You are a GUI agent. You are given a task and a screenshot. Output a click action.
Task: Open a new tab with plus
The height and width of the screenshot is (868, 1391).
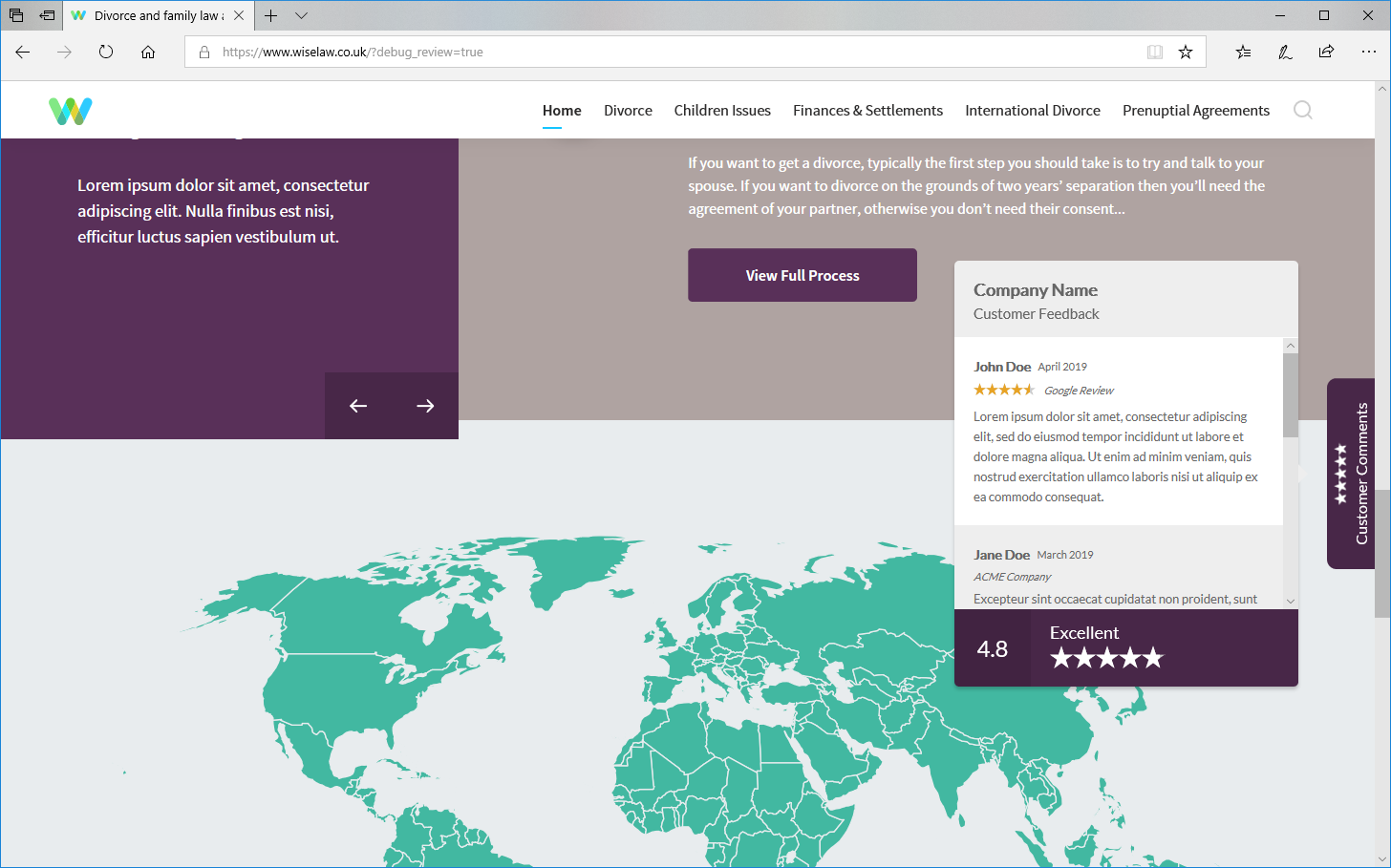(271, 15)
